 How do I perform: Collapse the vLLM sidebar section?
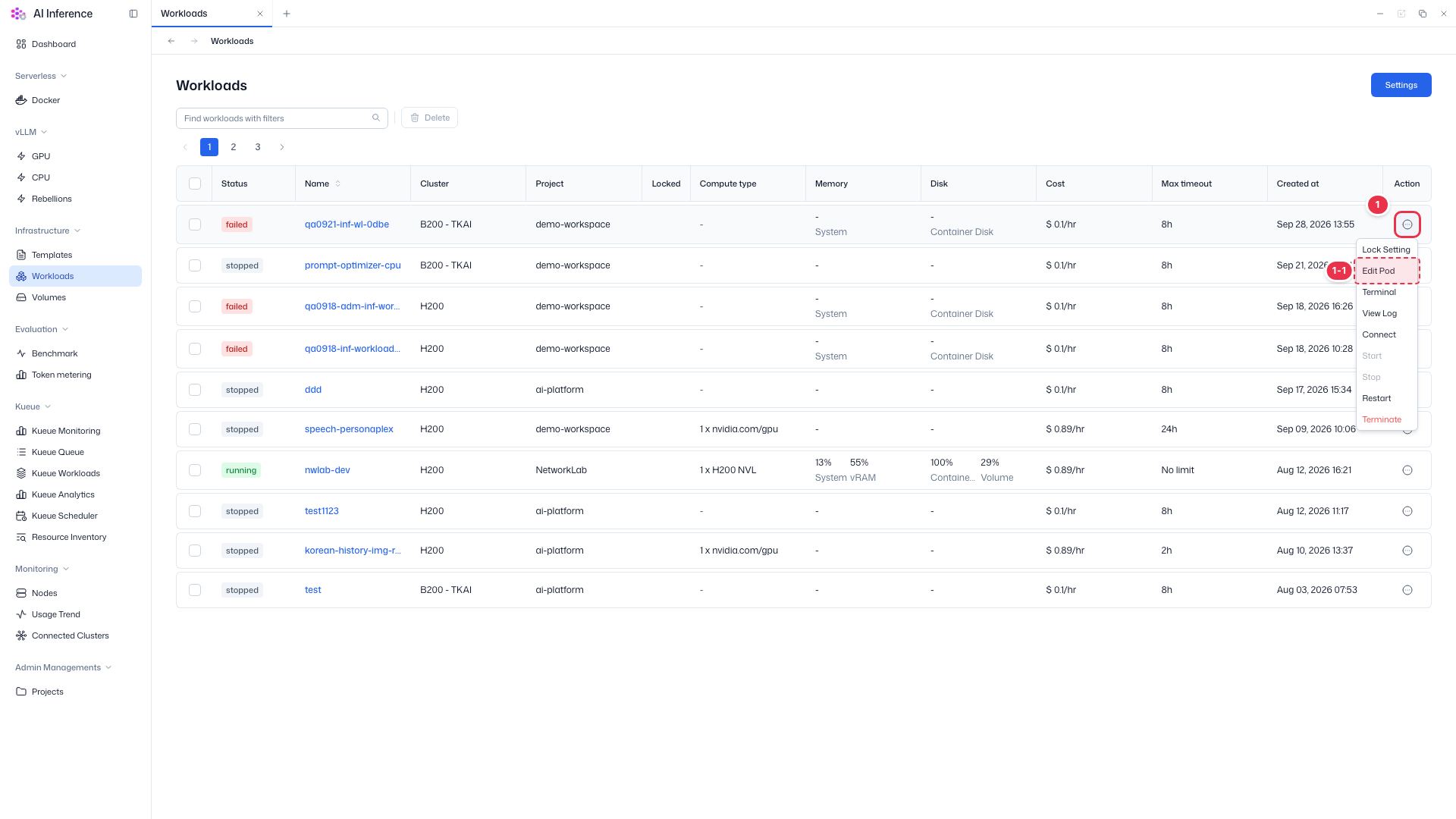[x=31, y=132]
